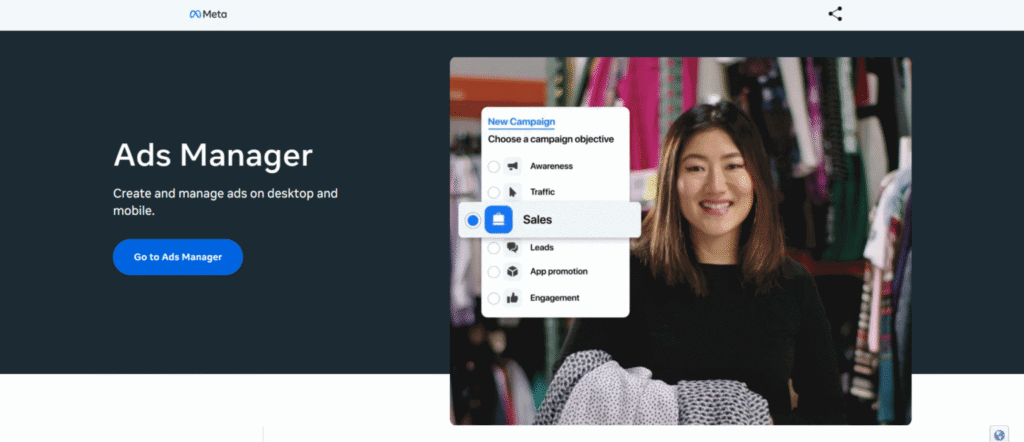
Task: Select the Awareness radio button
Action: (x=494, y=166)
